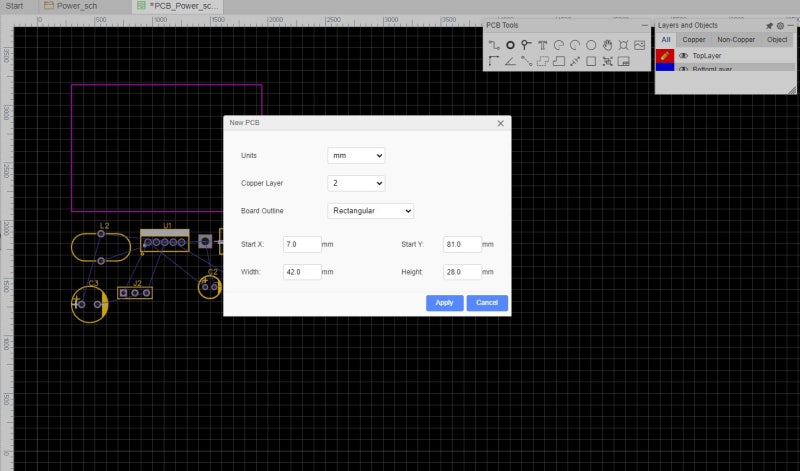Choose the Text tool in PCB Tools

click(x=542, y=45)
